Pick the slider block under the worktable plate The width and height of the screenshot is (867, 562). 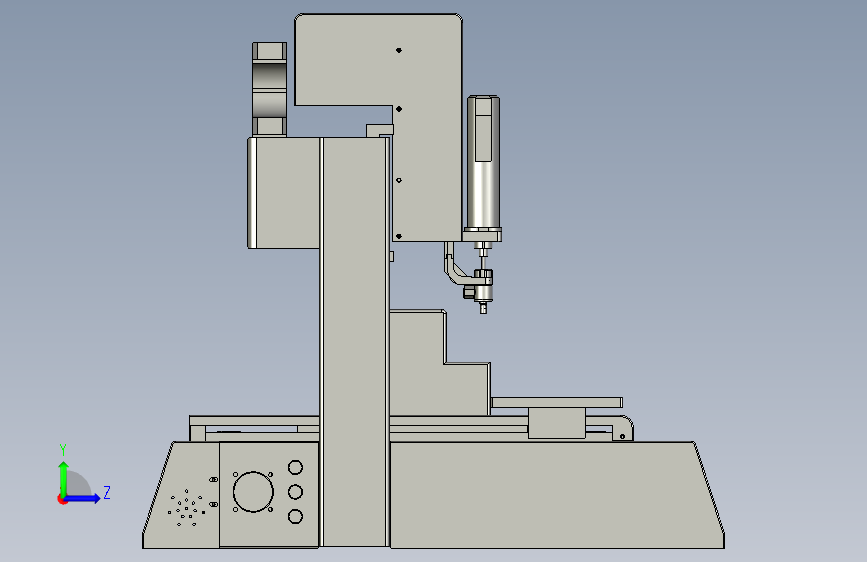pos(557,423)
